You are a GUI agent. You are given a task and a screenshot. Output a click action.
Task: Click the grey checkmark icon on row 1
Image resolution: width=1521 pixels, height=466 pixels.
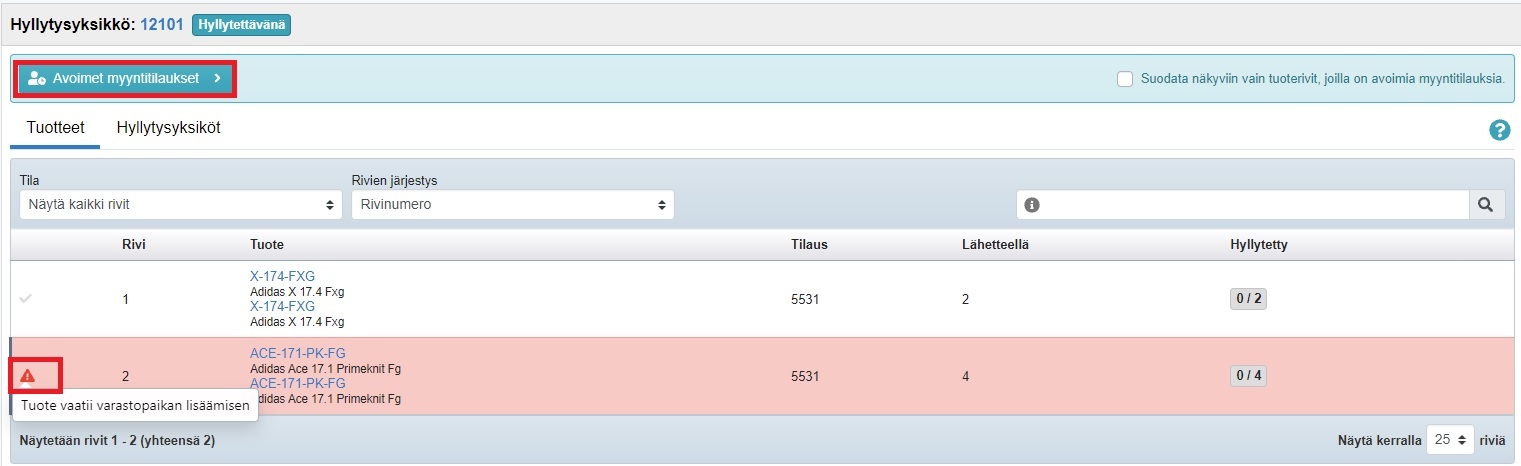coord(26,298)
